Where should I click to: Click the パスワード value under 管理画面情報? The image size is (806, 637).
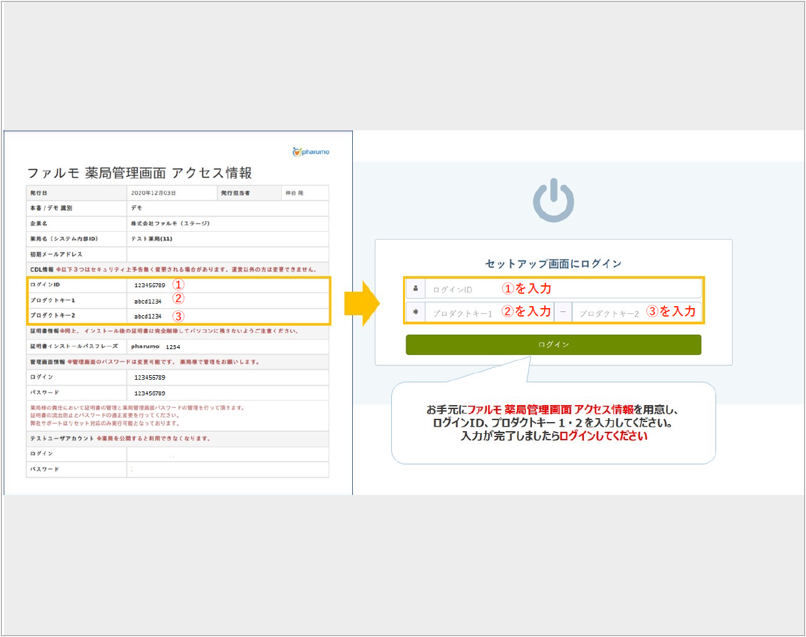coord(148,392)
